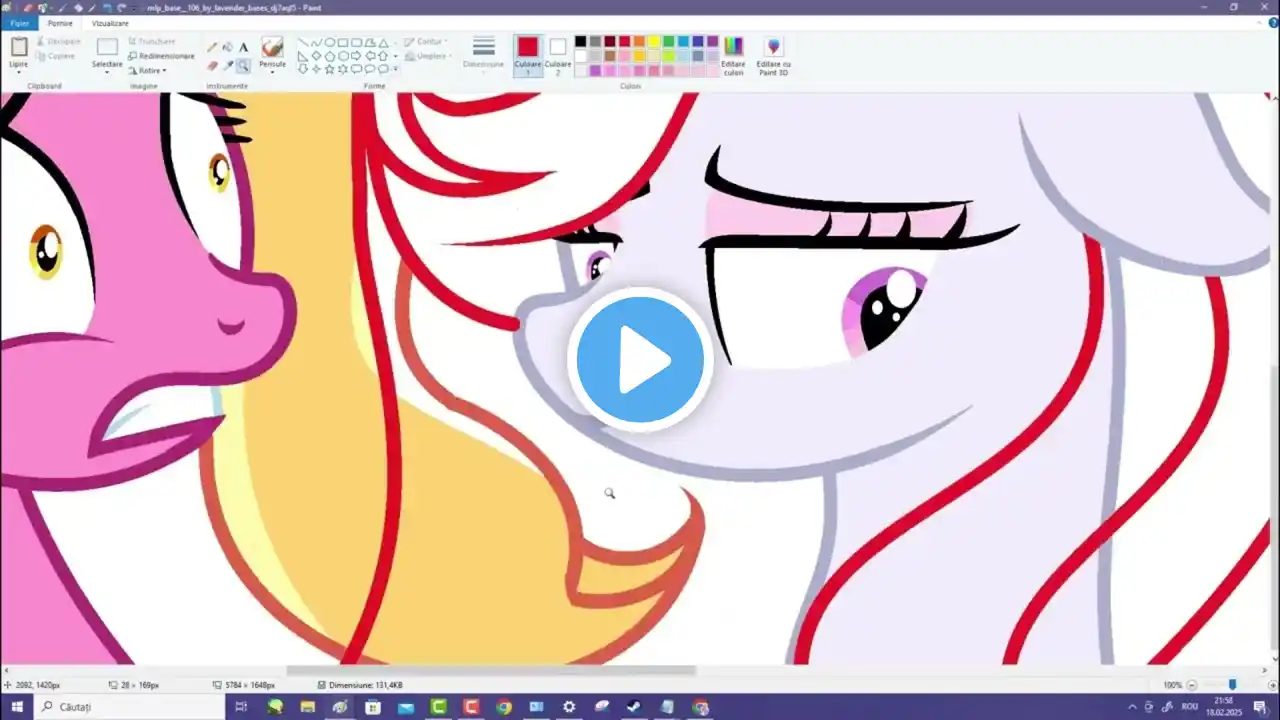Select the Color picker eyedropper tool
1280x720 pixels.
(228, 65)
